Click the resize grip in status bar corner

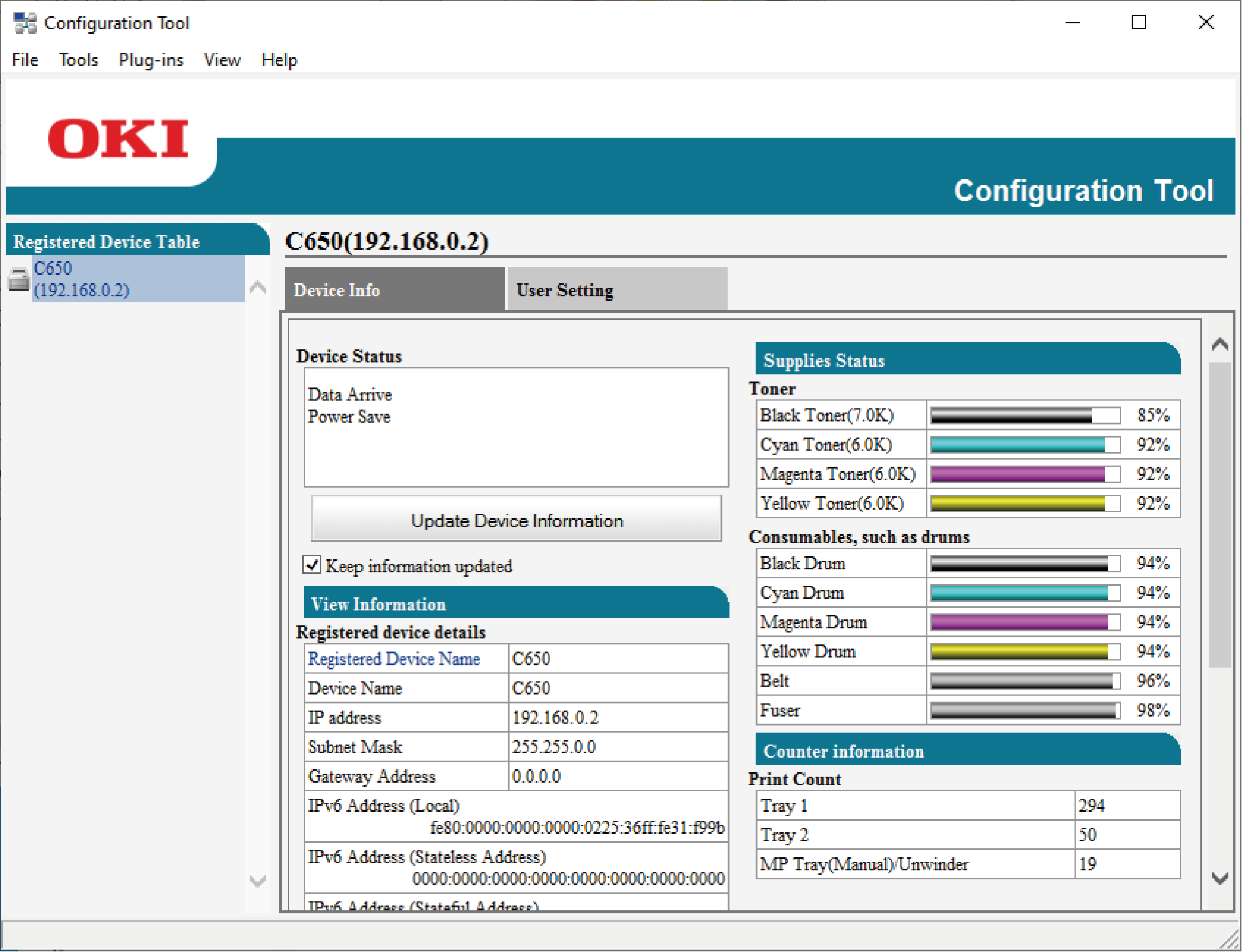tap(1229, 940)
